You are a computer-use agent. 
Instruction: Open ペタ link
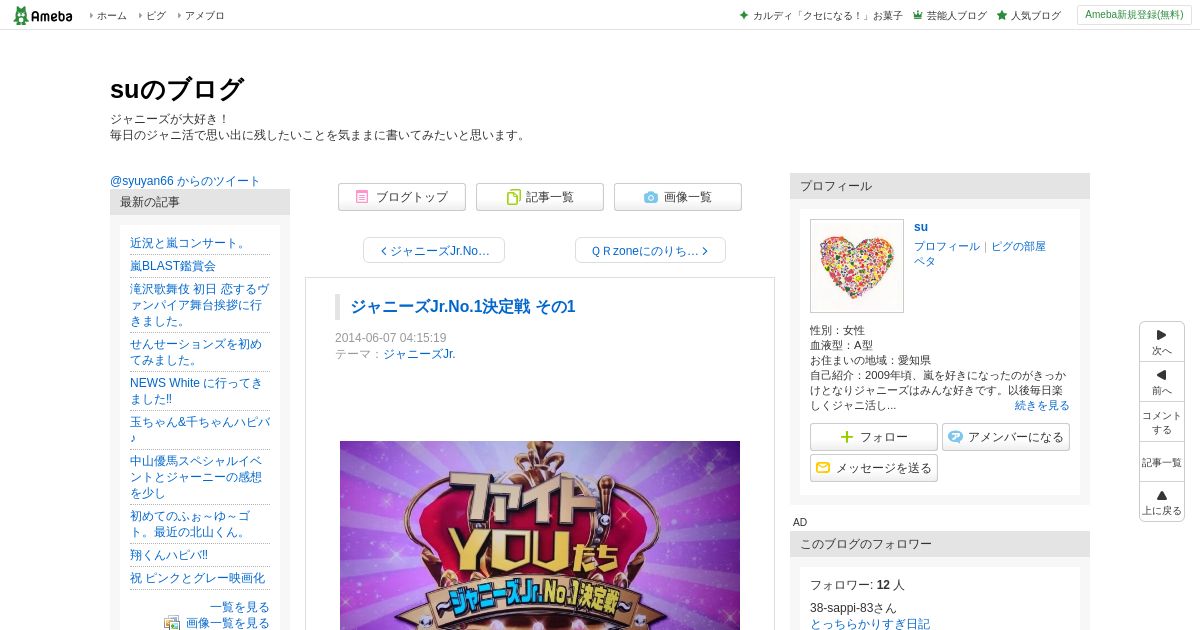coord(925,261)
